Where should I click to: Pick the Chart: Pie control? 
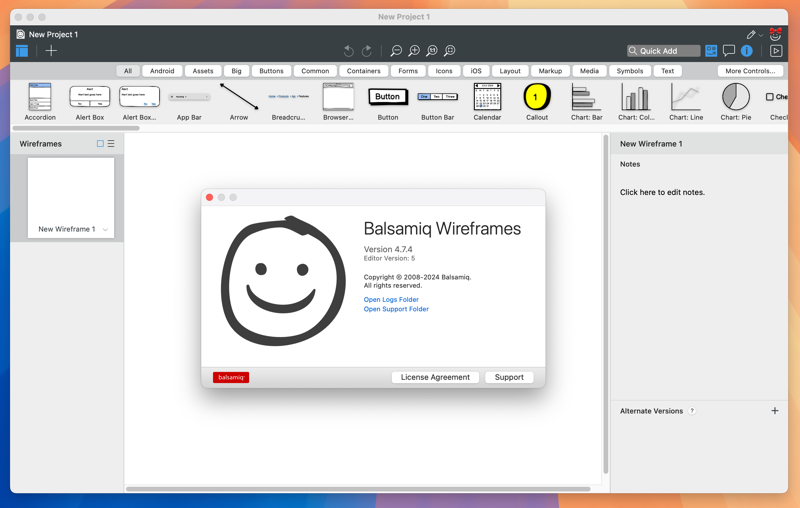coord(736,101)
